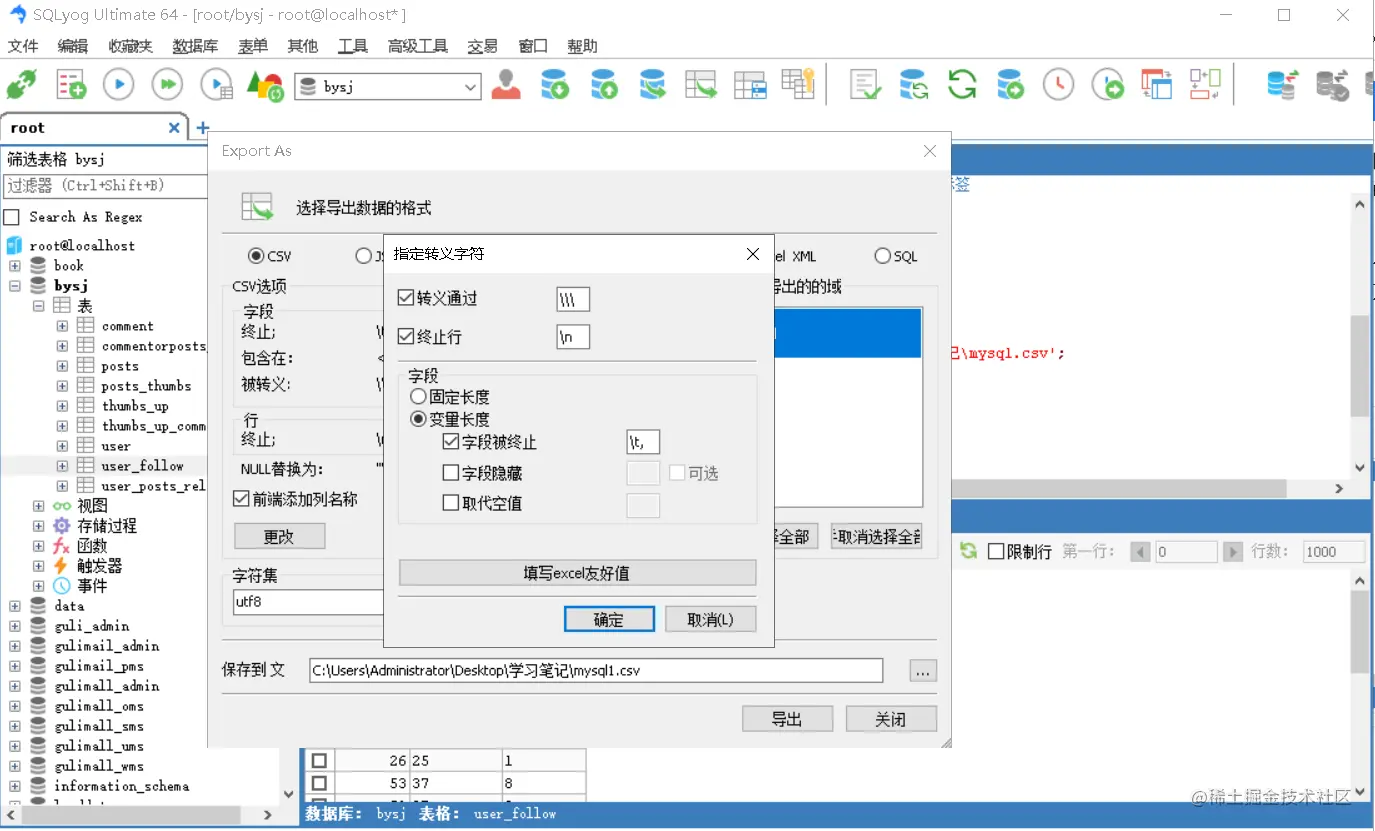
Task: Expand the book database node
Action: [15, 265]
